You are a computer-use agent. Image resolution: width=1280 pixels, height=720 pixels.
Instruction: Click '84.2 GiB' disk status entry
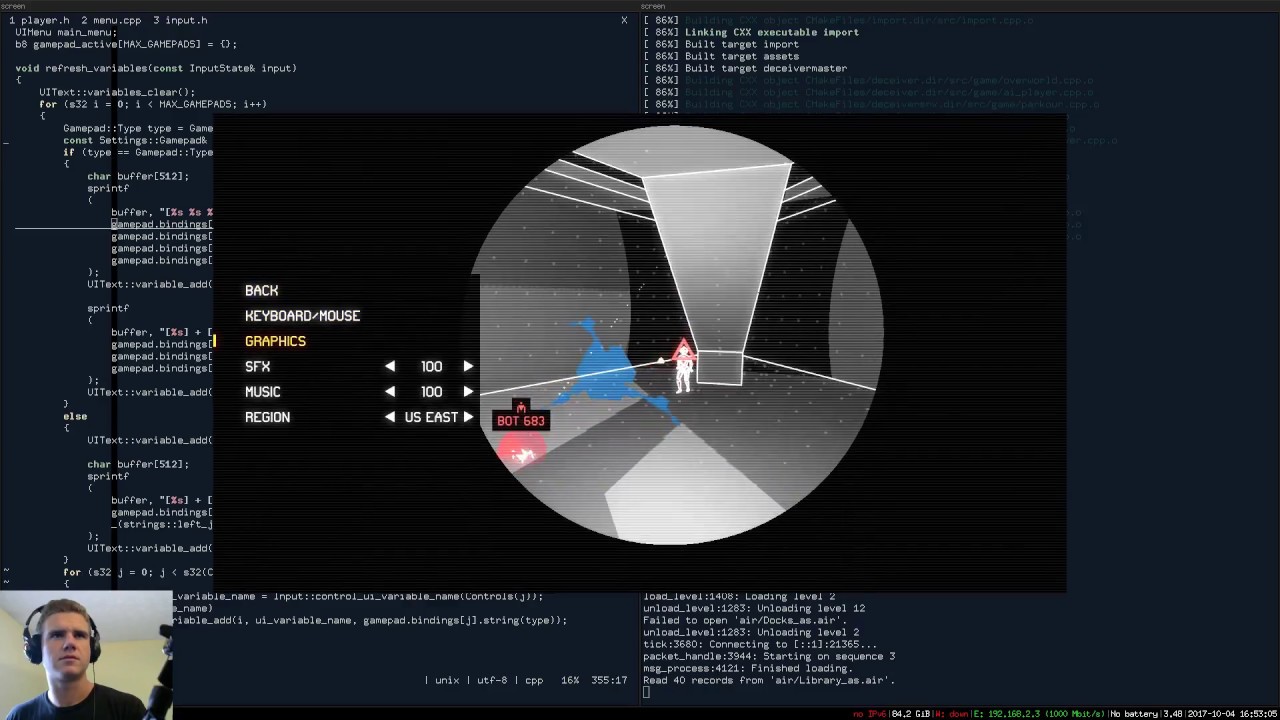coord(910,714)
